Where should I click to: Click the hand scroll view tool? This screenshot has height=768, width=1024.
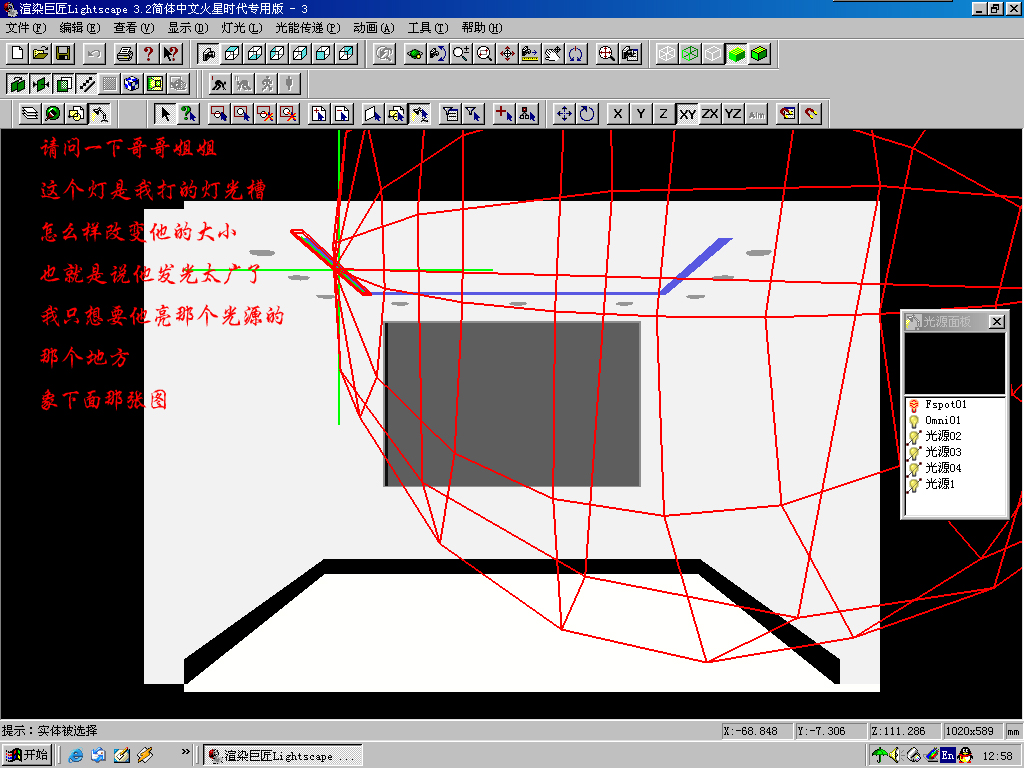pos(552,54)
